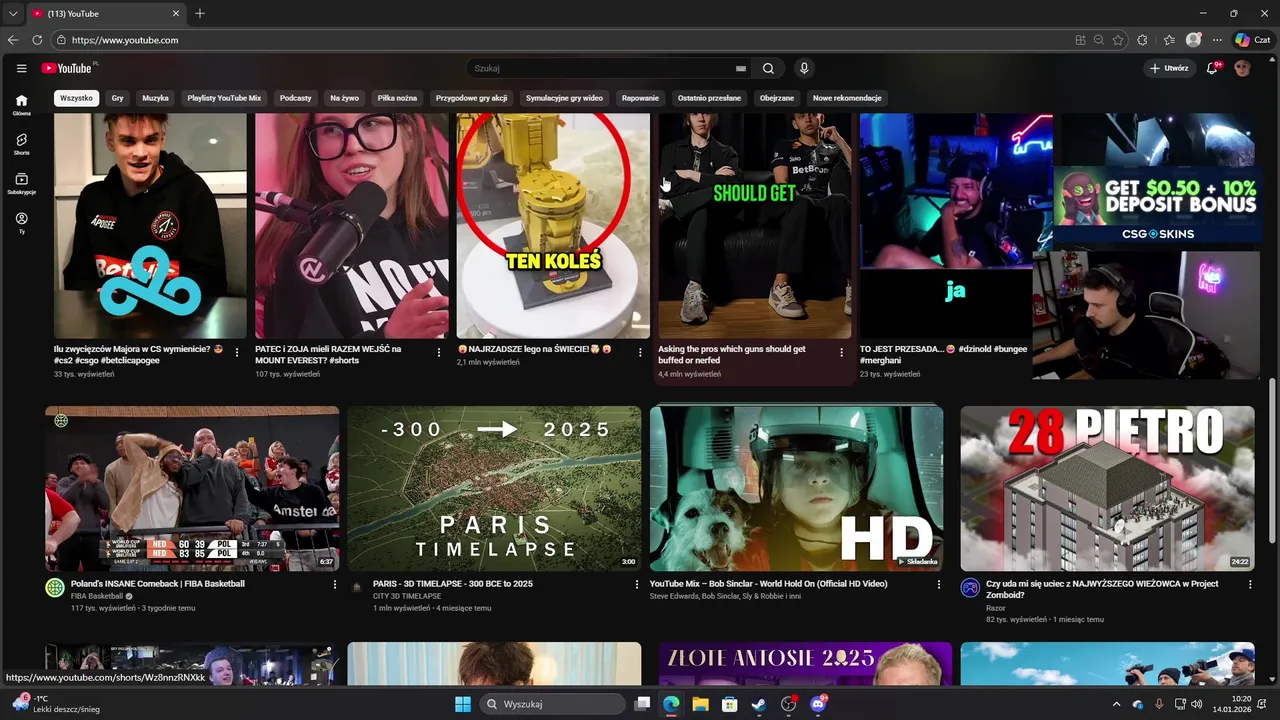Select Playlisty YouTube Mix chip
The image size is (1280, 720).
[x=224, y=98]
